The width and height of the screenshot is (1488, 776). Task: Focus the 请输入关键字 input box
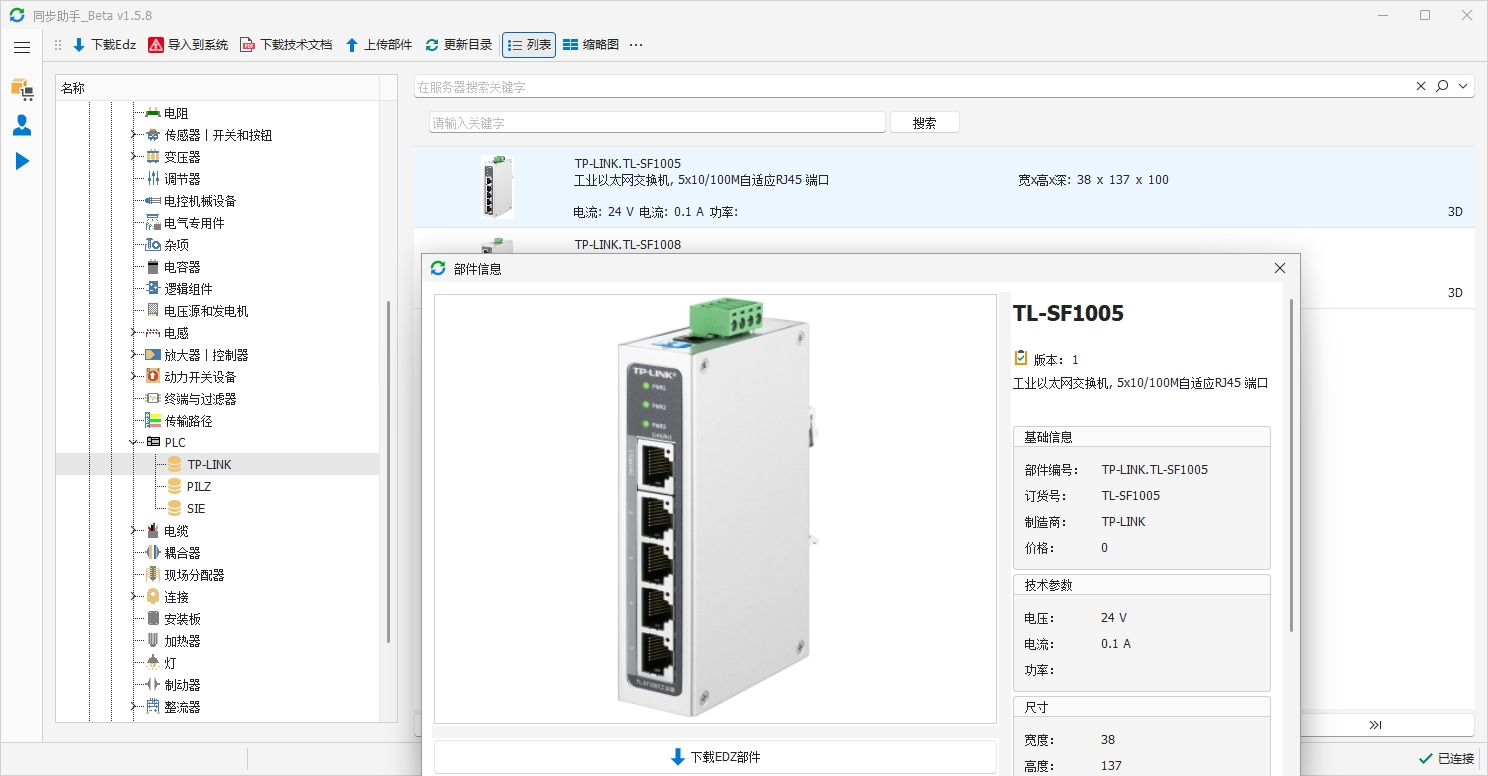pyautogui.click(x=657, y=123)
